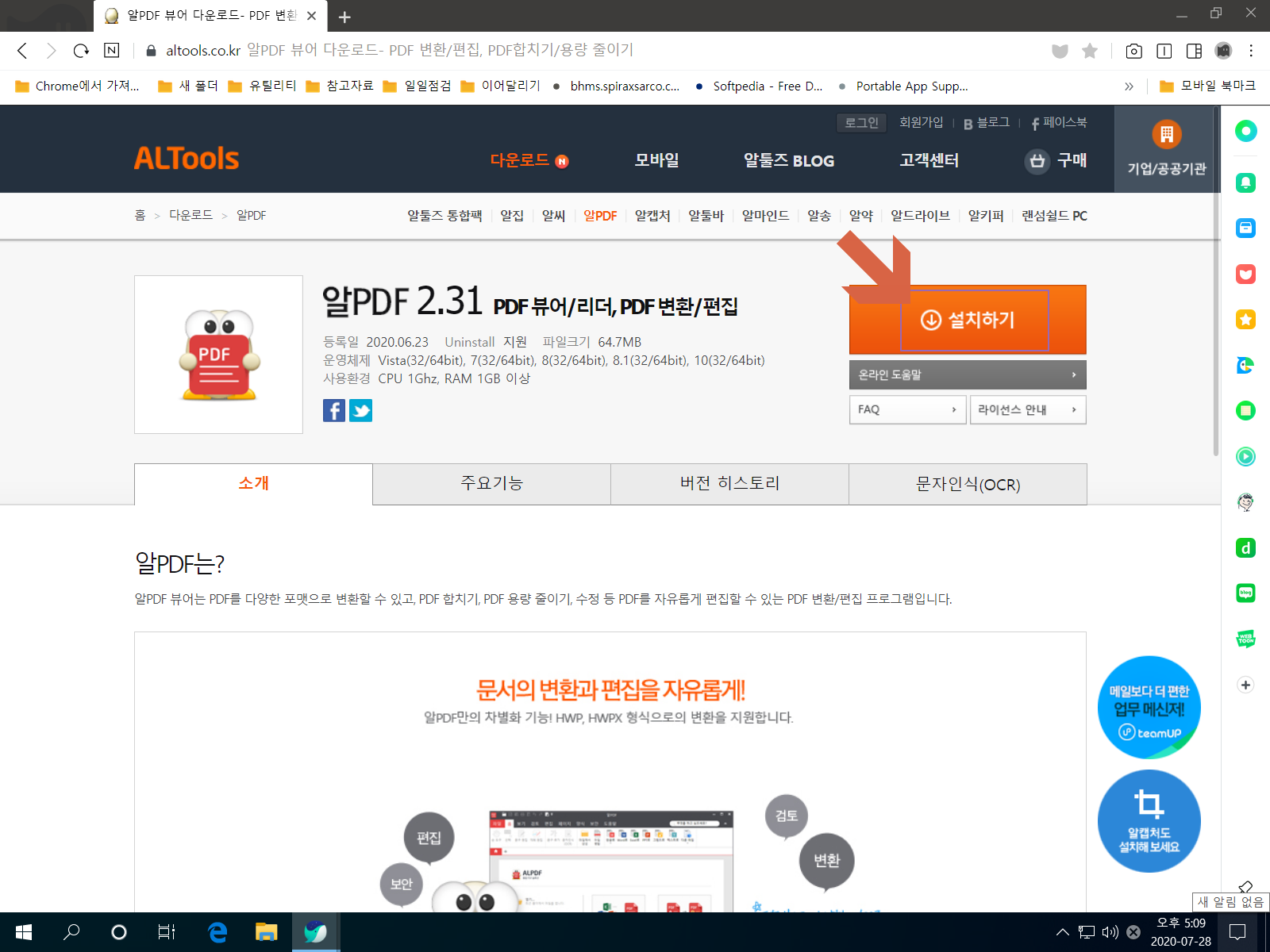Open 온라인 도움말 help link

tap(968, 374)
